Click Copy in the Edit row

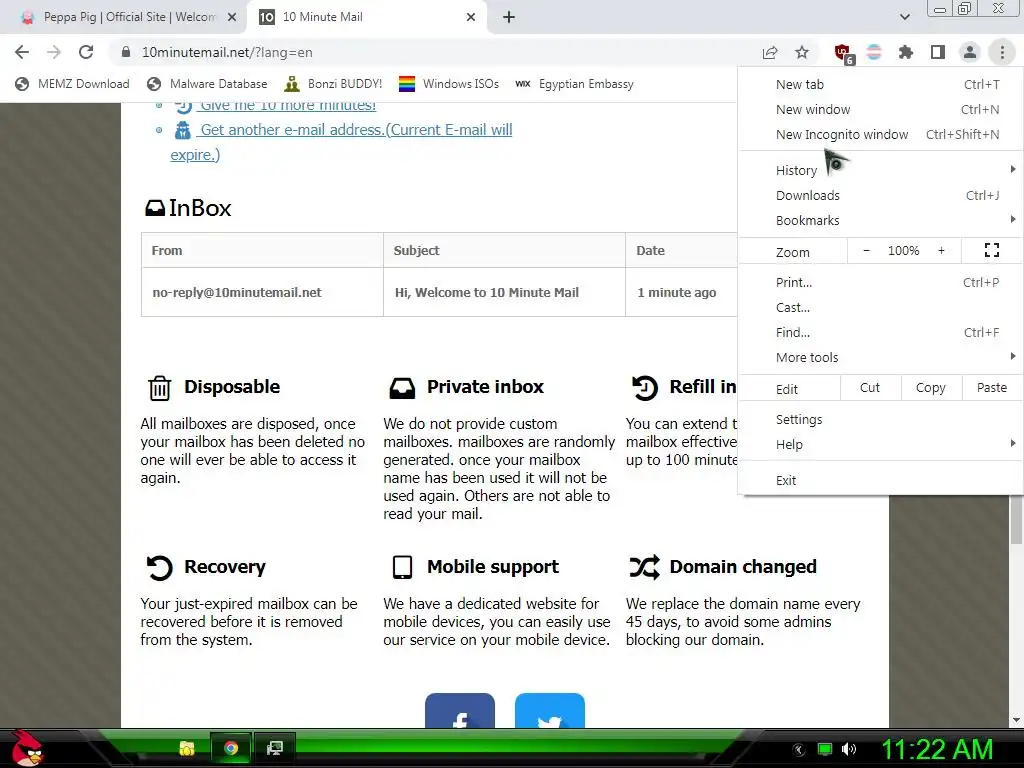tap(931, 388)
